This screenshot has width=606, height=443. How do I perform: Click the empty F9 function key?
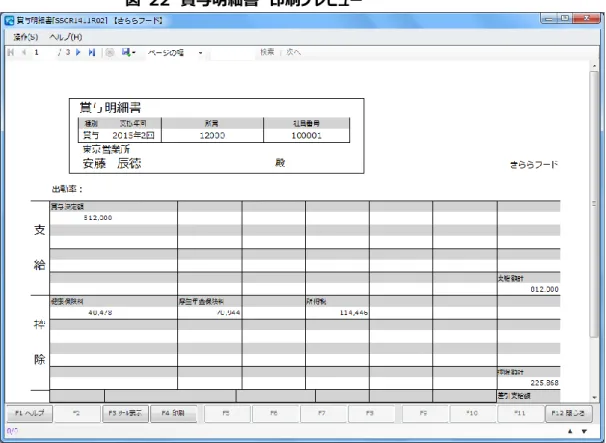(x=424, y=413)
